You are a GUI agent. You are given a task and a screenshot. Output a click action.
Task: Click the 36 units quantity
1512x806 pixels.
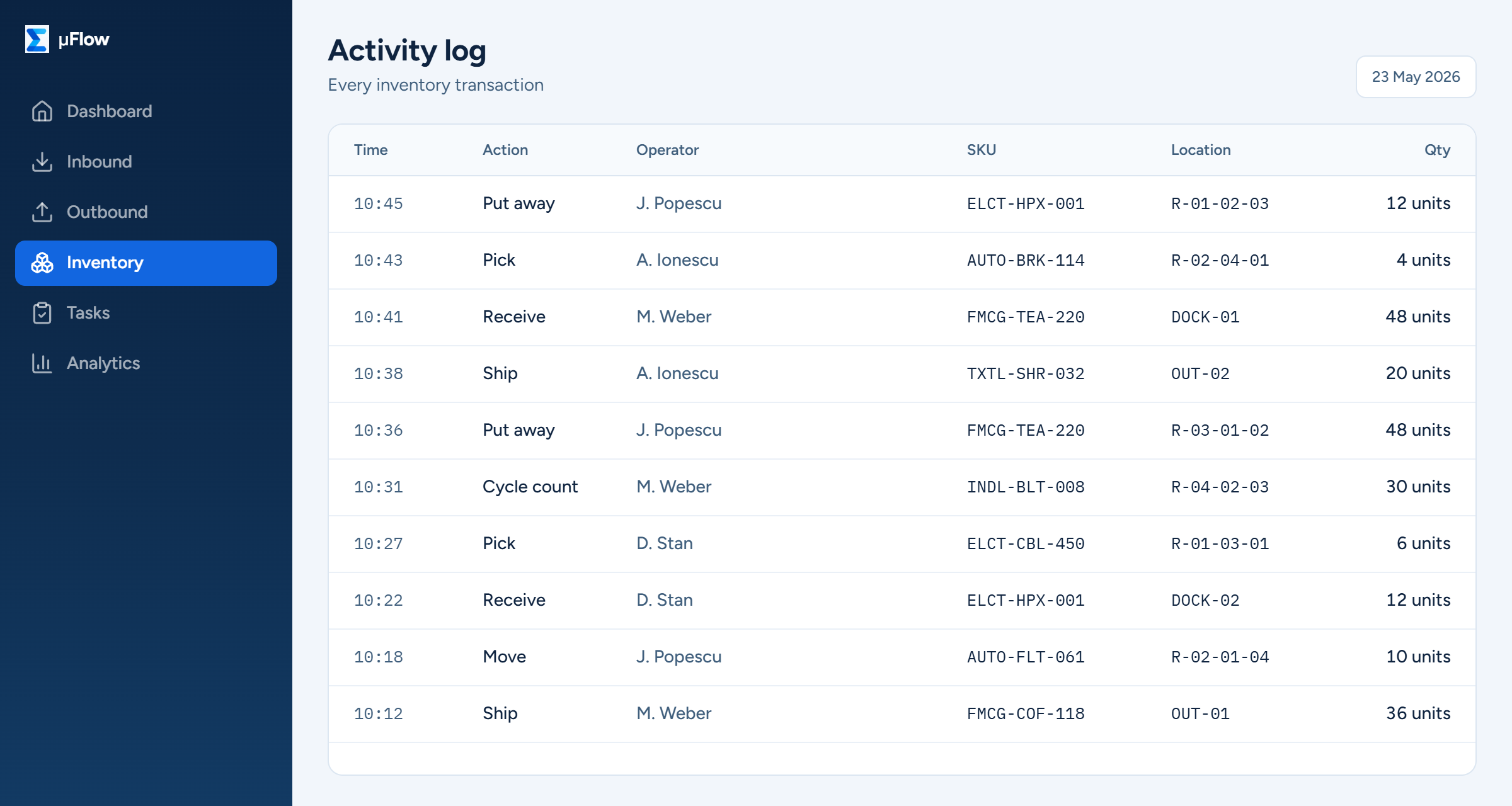tap(1418, 713)
